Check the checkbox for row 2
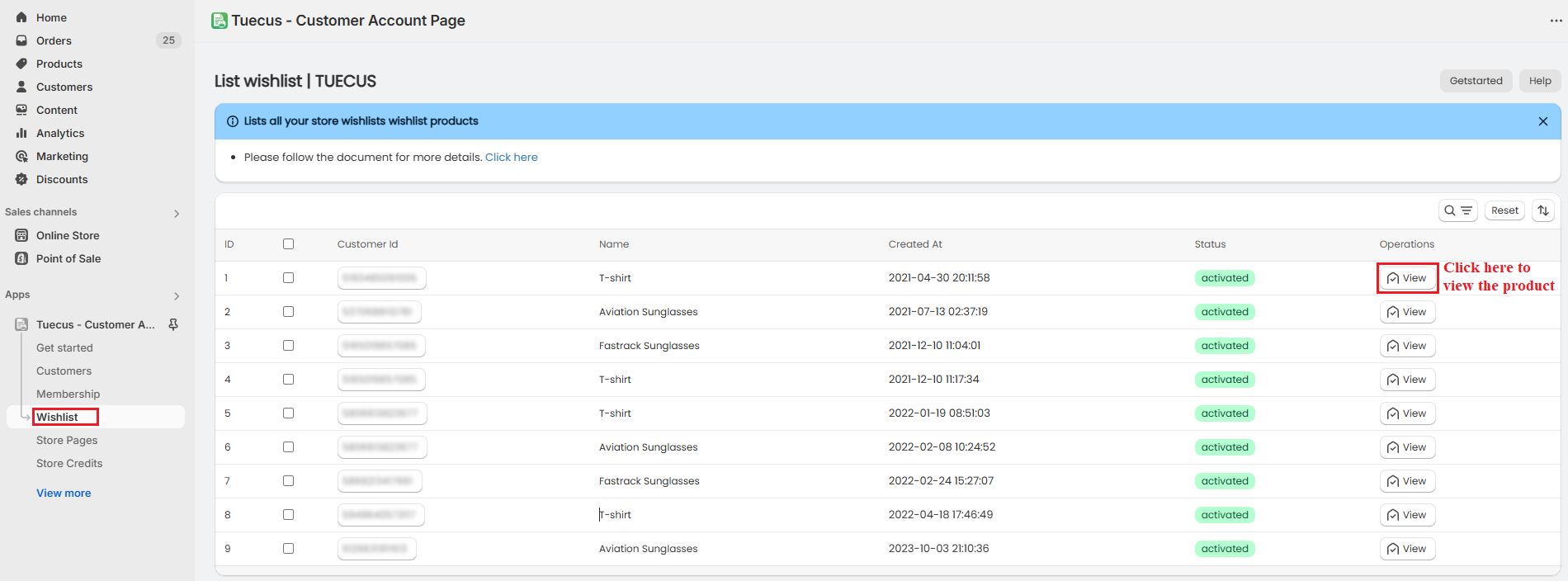This screenshot has width=1568, height=581. [288, 312]
